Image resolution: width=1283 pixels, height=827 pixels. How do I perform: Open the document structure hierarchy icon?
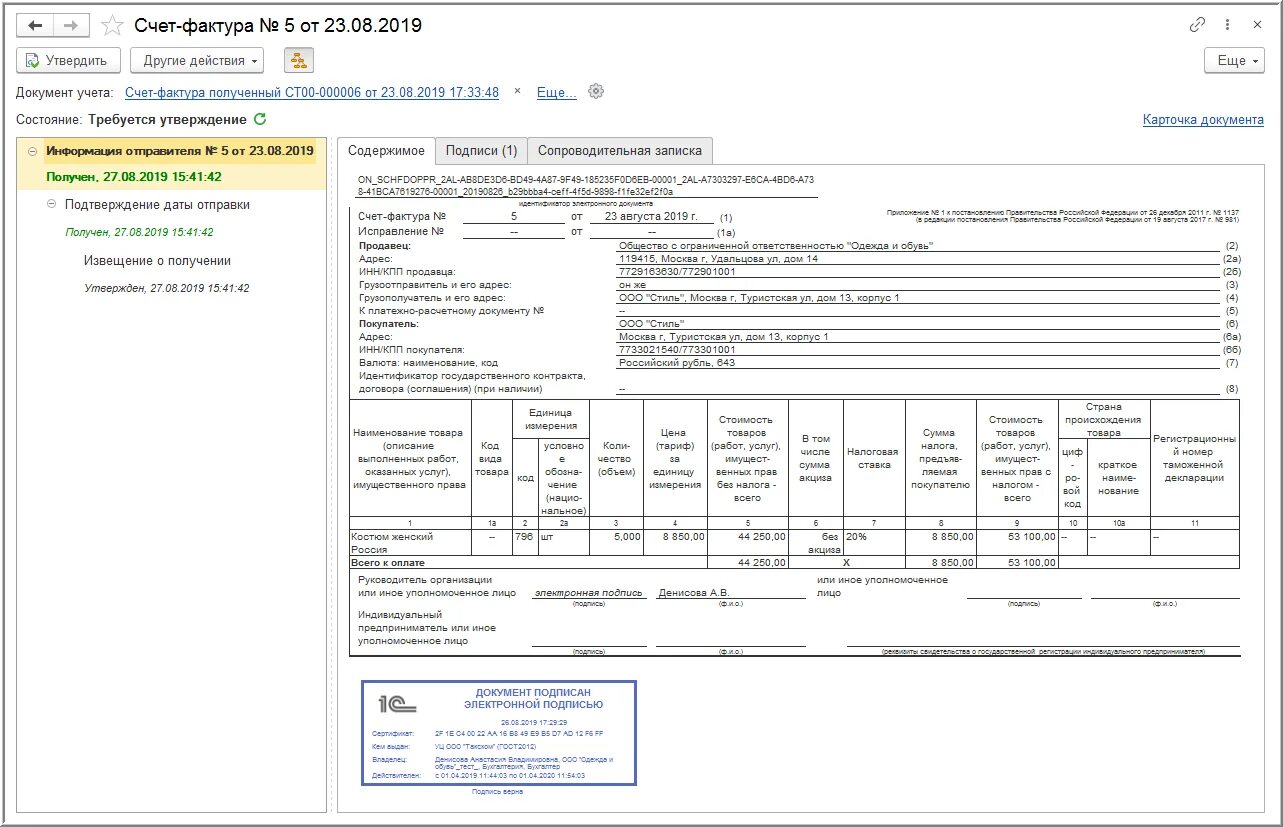[x=298, y=60]
